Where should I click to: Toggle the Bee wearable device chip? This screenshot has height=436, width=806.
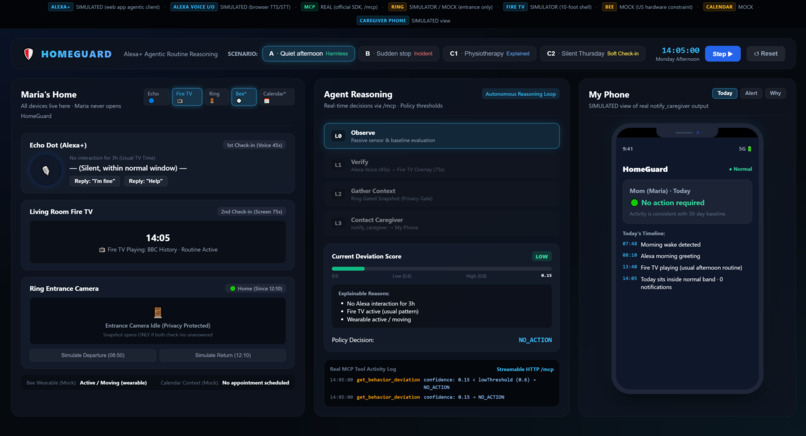click(x=244, y=97)
